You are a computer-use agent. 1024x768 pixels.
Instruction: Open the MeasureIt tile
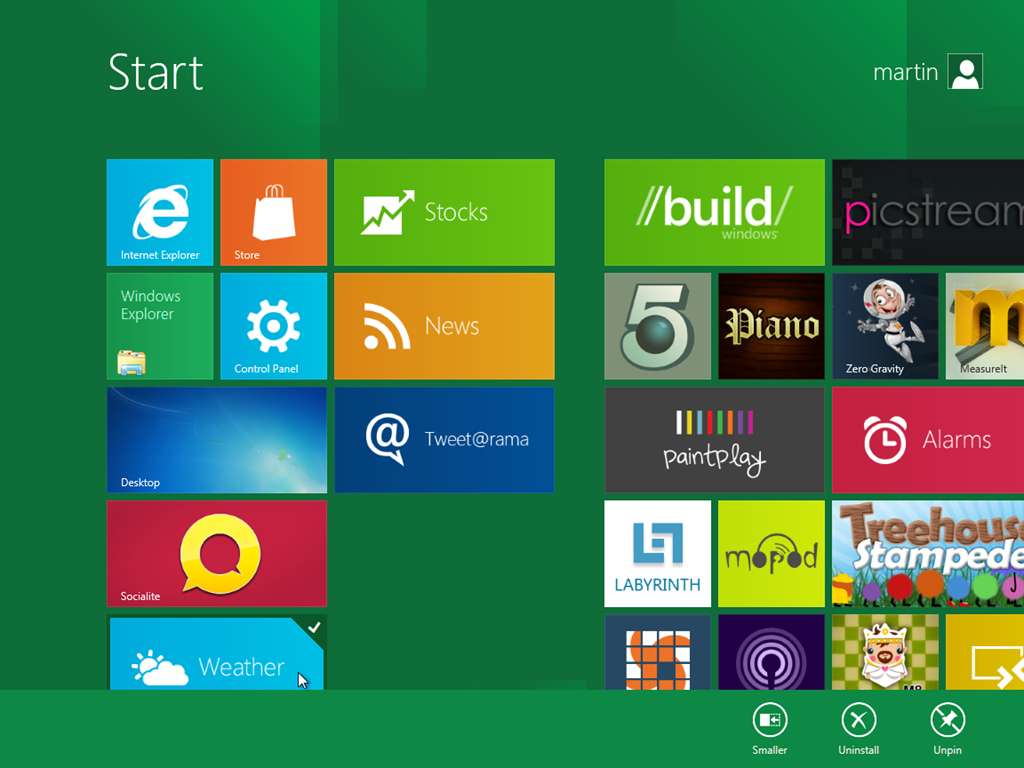click(x=985, y=326)
